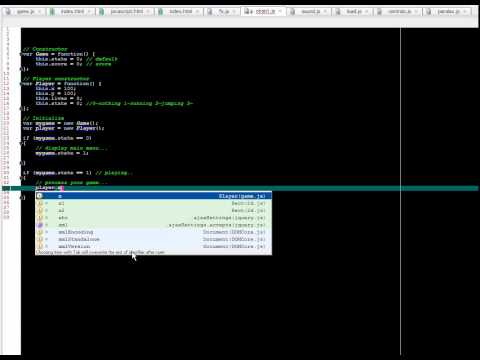Pick the x2 autocomplete suggestion

[154, 210]
